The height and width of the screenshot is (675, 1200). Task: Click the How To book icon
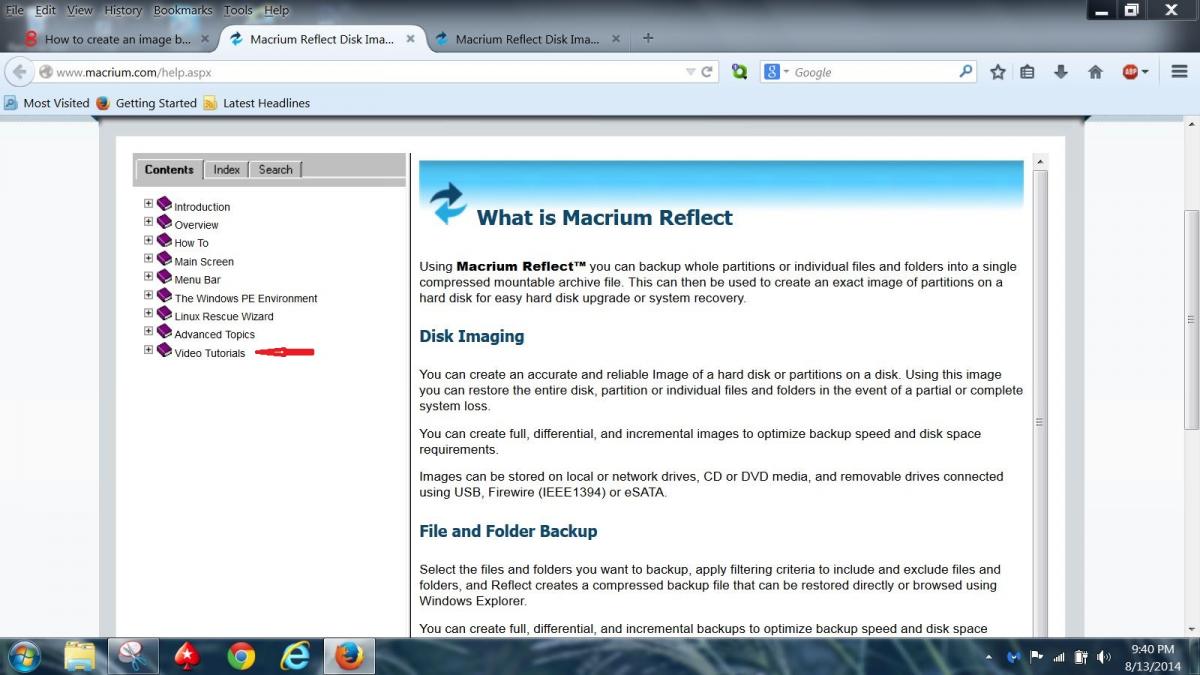(164, 240)
